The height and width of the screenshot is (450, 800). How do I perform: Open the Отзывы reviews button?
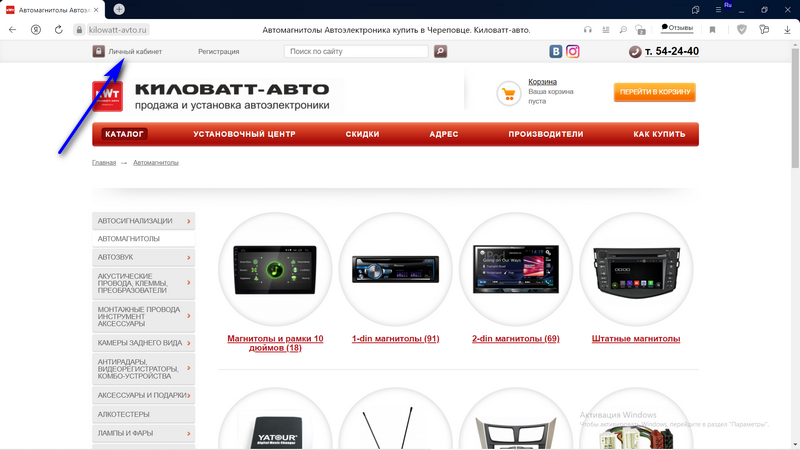click(x=677, y=28)
